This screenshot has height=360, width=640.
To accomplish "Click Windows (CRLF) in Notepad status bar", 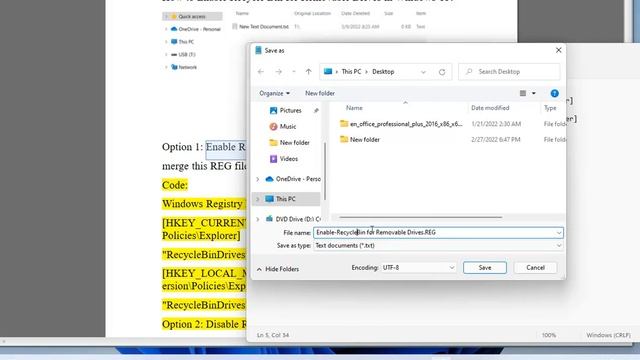I will click(608, 335).
